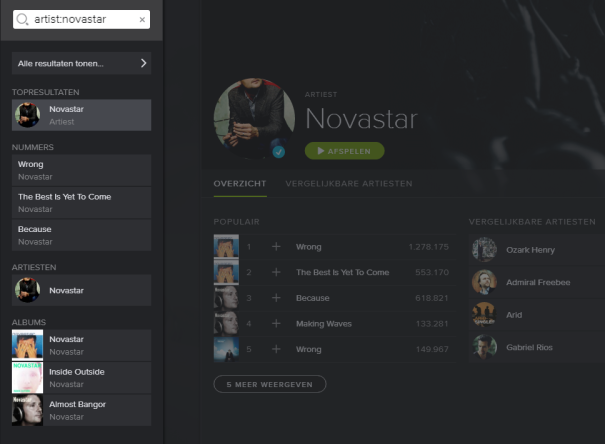This screenshot has width=605, height=444.
Task: Open the Almost Bangor album
Action: [x=81, y=410]
